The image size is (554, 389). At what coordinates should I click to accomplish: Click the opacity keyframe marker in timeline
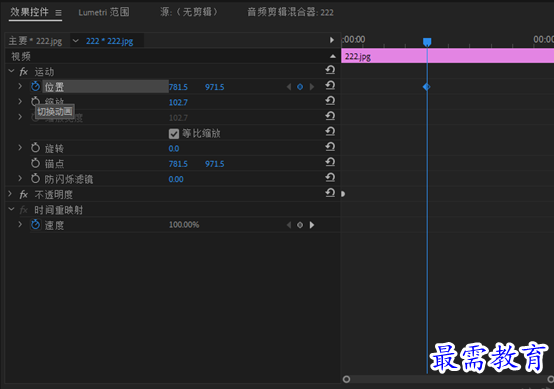click(343, 194)
